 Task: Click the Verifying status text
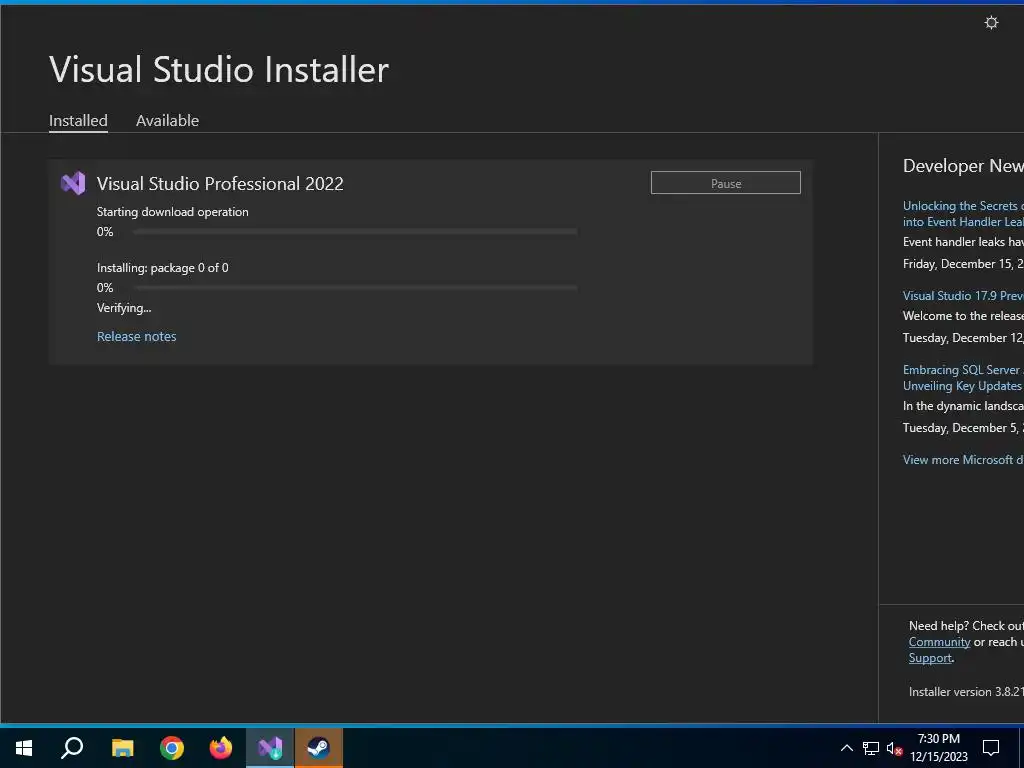pos(124,308)
